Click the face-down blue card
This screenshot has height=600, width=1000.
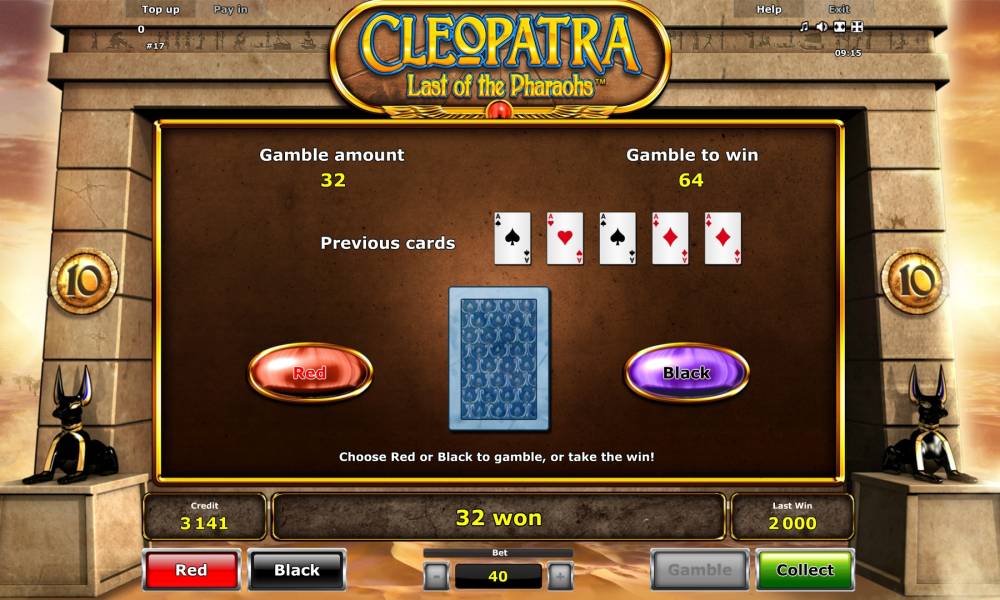coord(499,358)
